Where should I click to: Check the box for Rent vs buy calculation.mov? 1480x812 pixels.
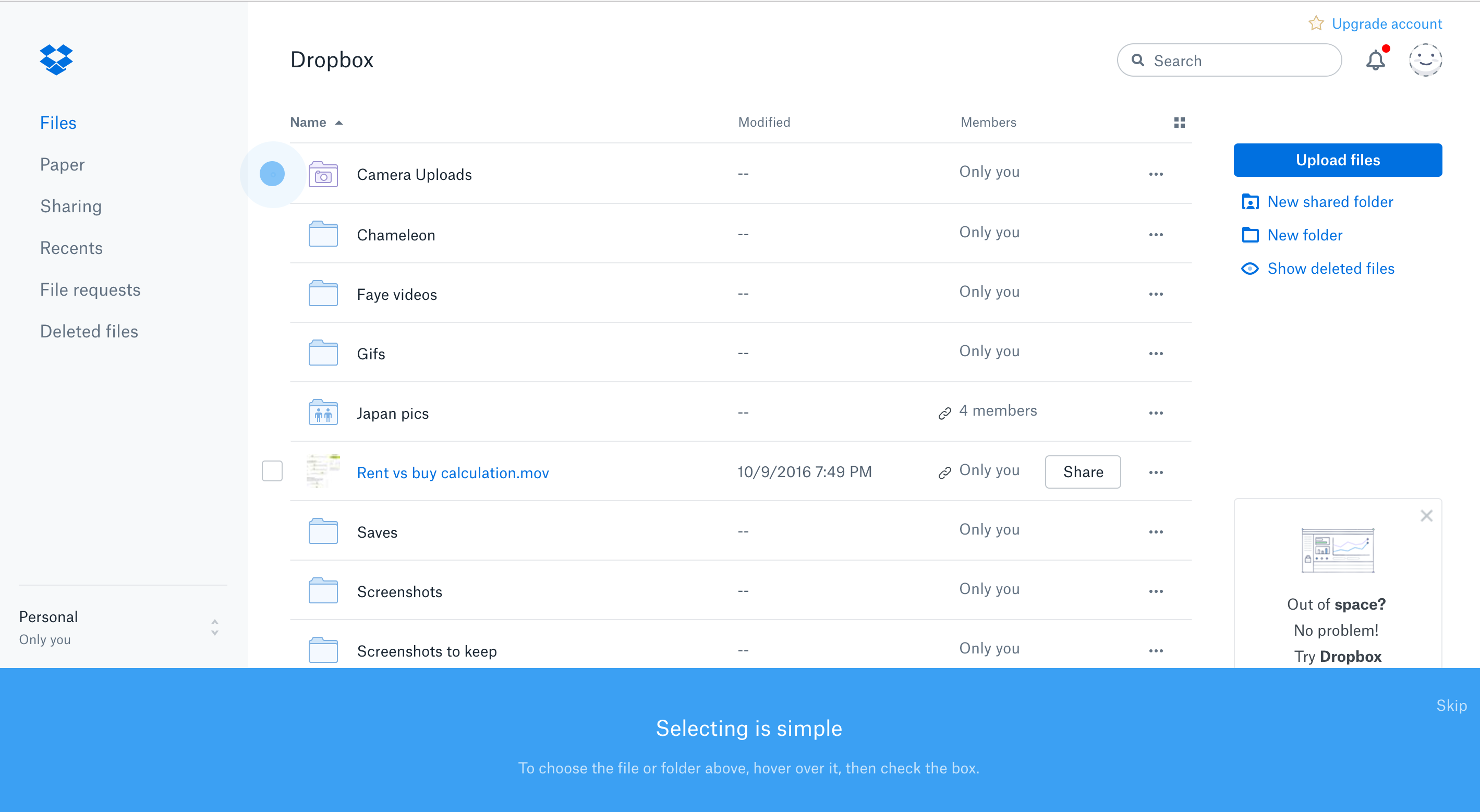point(272,471)
